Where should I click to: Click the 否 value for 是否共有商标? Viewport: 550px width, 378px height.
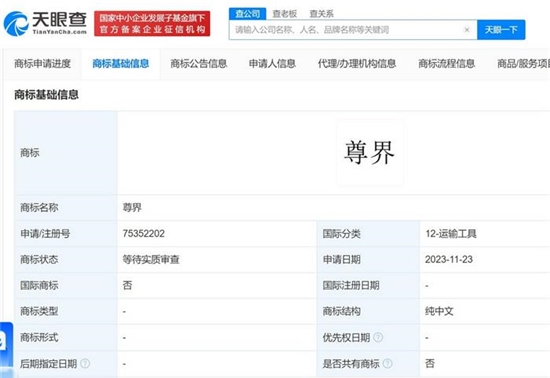click(430, 363)
